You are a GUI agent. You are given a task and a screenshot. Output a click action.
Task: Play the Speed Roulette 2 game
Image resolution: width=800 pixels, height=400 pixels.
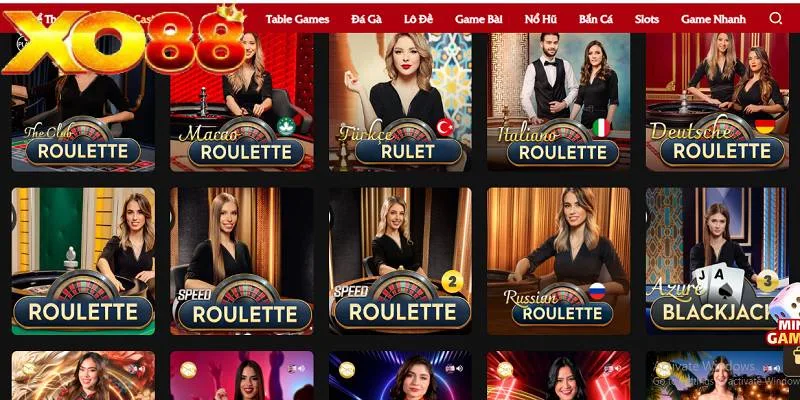(x=400, y=261)
